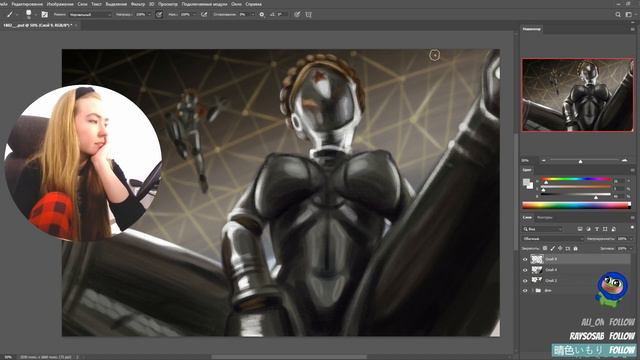Screen dimensions: 640x360
Task: Hide the Слой 4 layer
Action: click(525, 270)
